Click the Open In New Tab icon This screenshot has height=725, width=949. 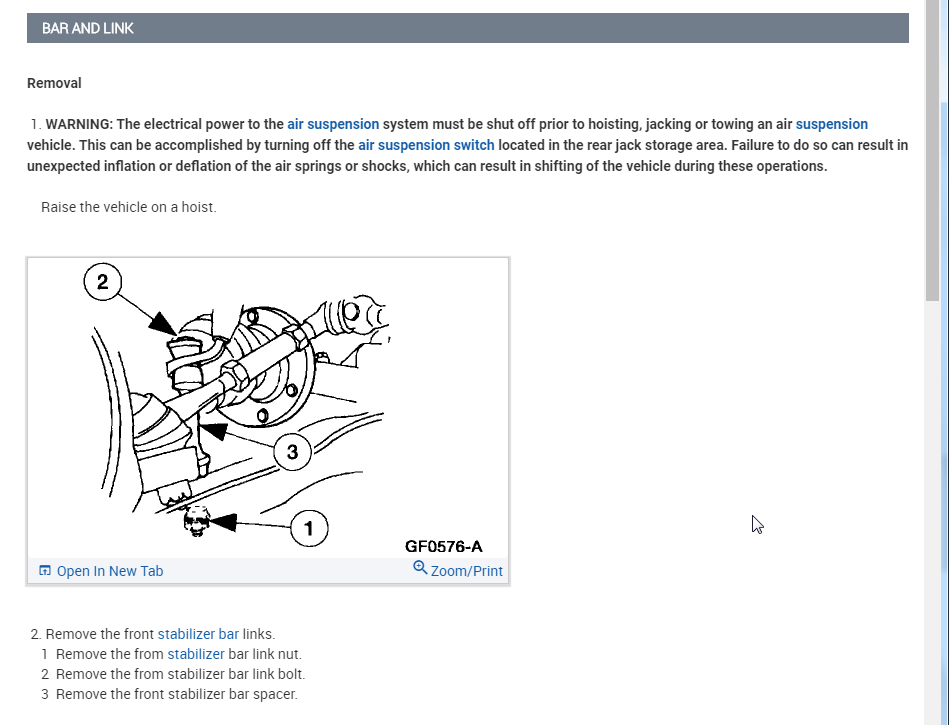(x=45, y=570)
